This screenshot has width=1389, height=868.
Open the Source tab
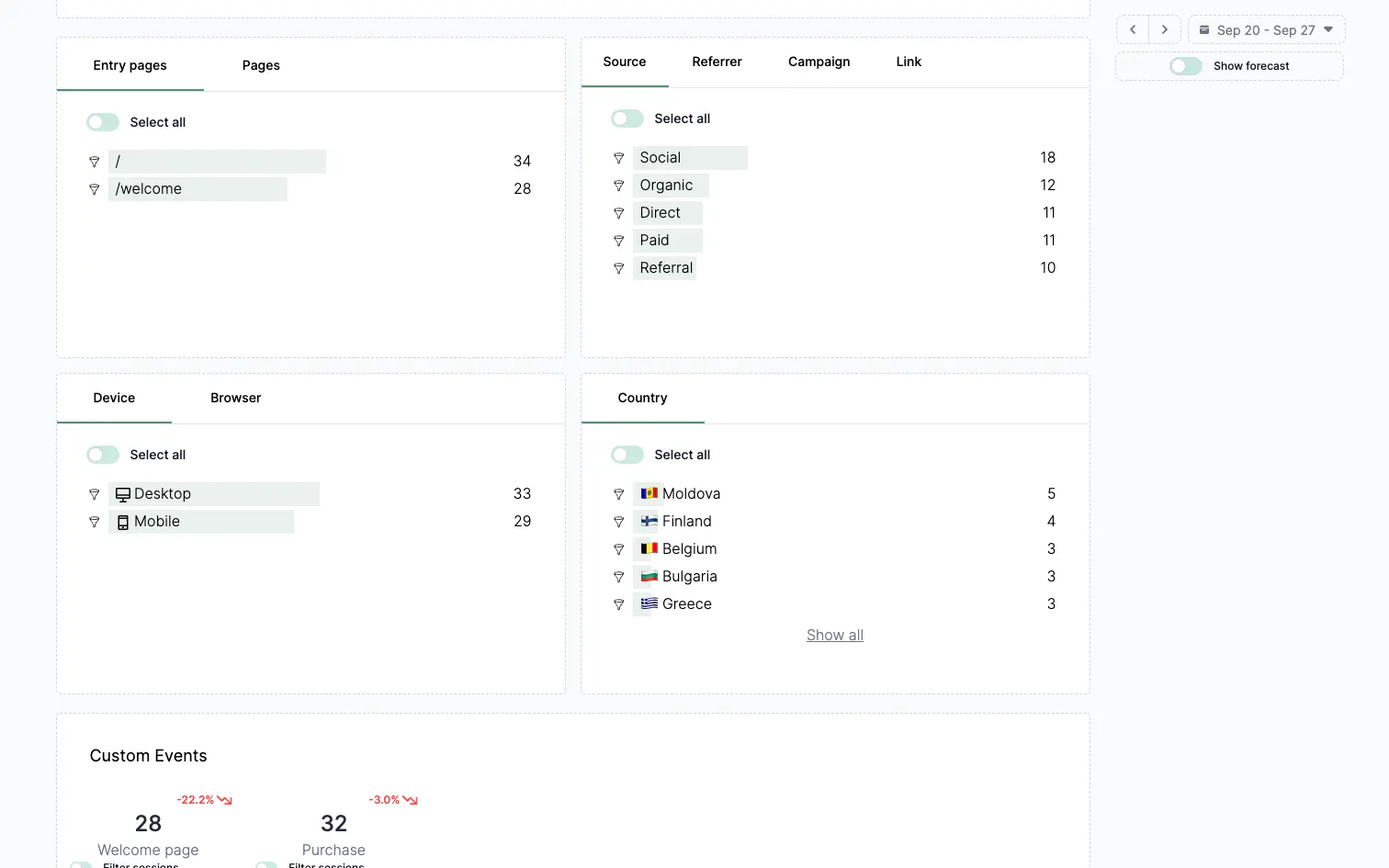coord(625,62)
